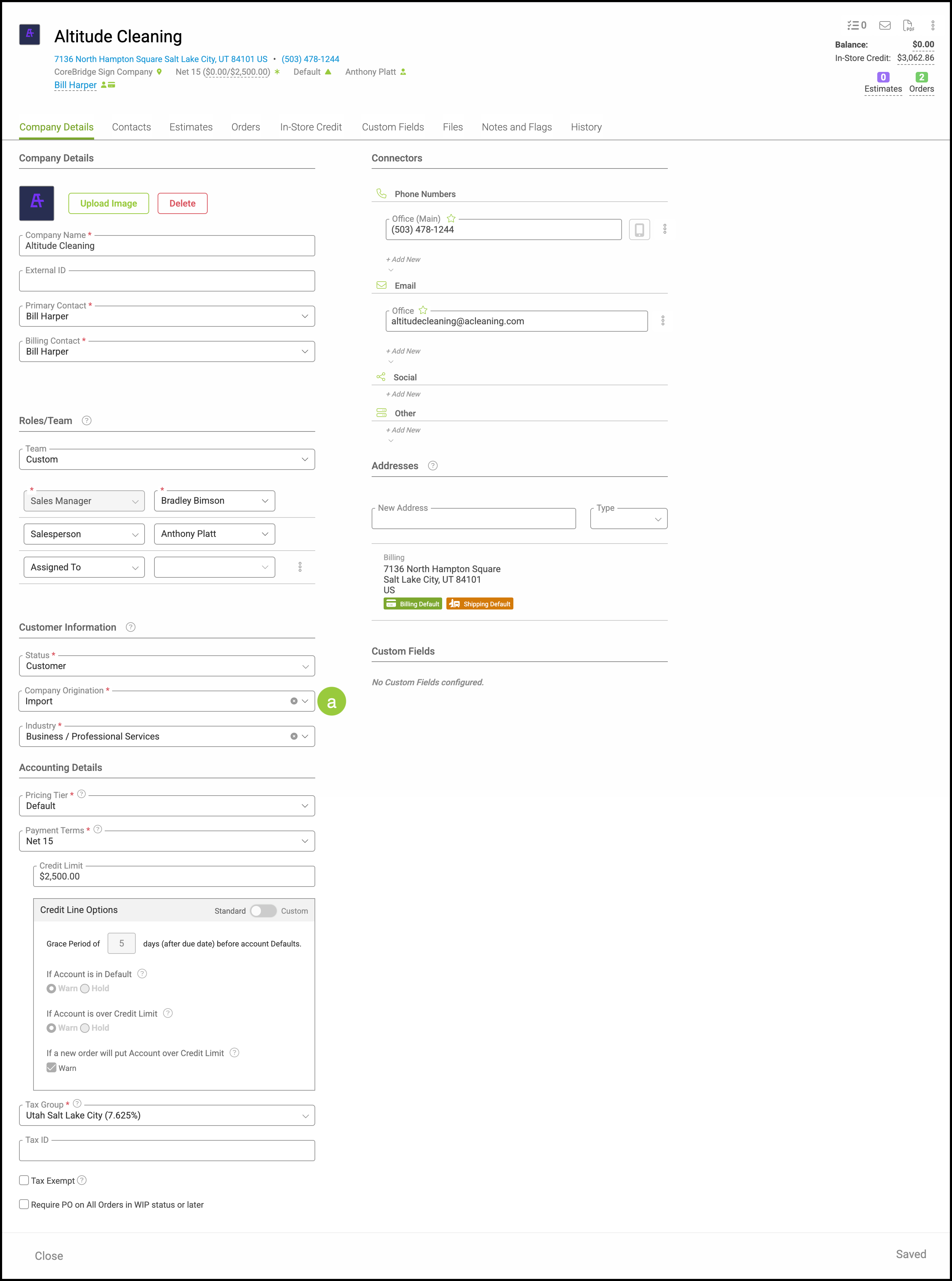Click the mobile phone icon beside Office number
952x1281 pixels.
pos(639,230)
